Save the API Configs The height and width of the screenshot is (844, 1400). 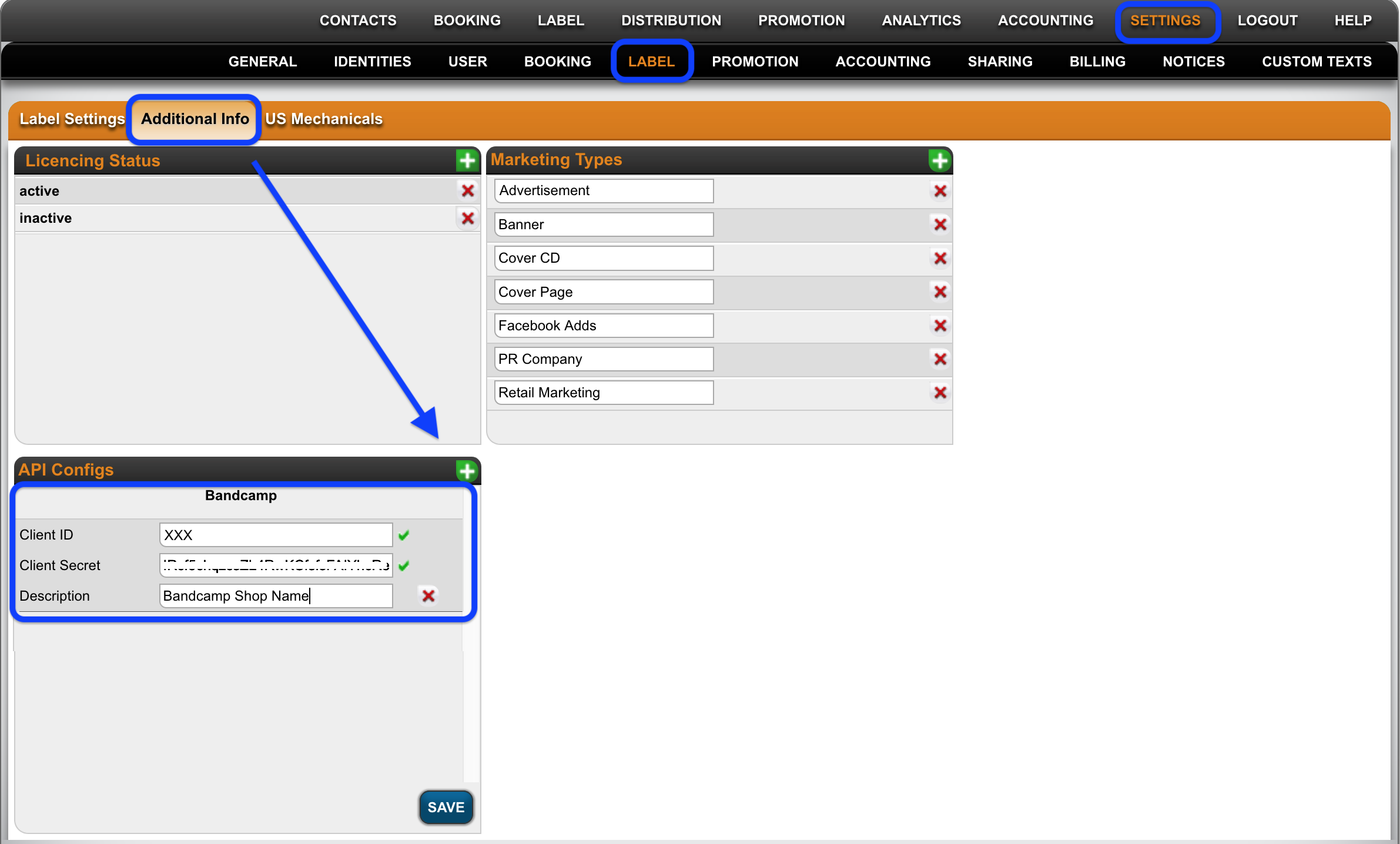446,807
